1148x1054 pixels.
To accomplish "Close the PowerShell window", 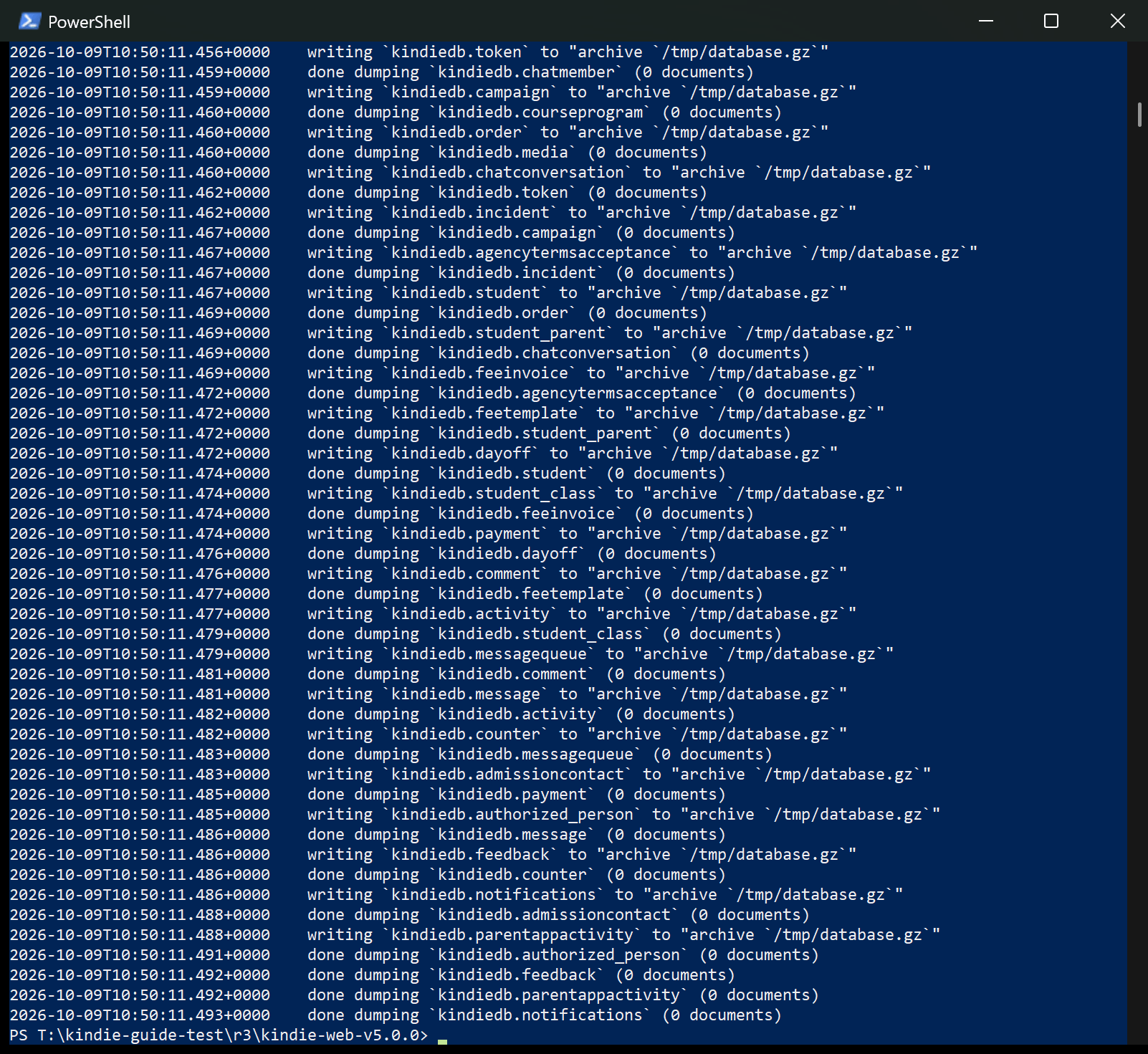I will (1117, 21).
